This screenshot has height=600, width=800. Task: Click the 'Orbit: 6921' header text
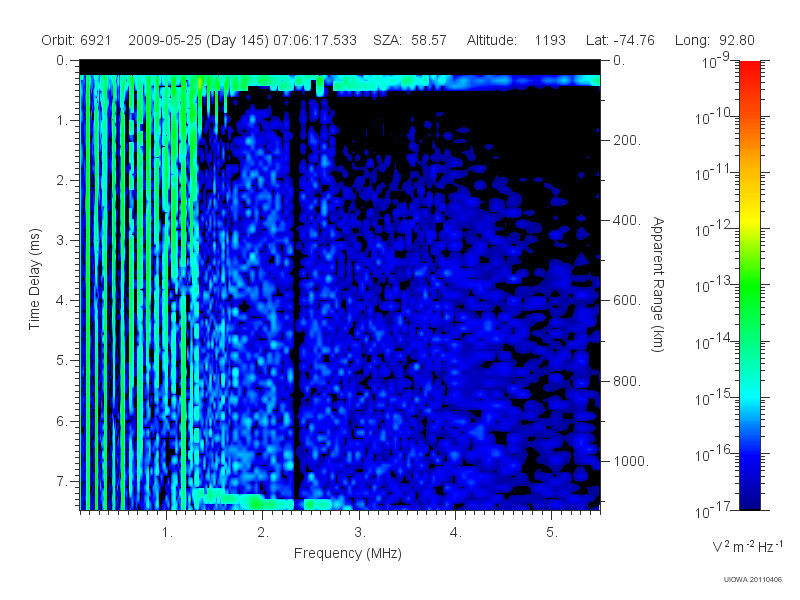pos(76,40)
